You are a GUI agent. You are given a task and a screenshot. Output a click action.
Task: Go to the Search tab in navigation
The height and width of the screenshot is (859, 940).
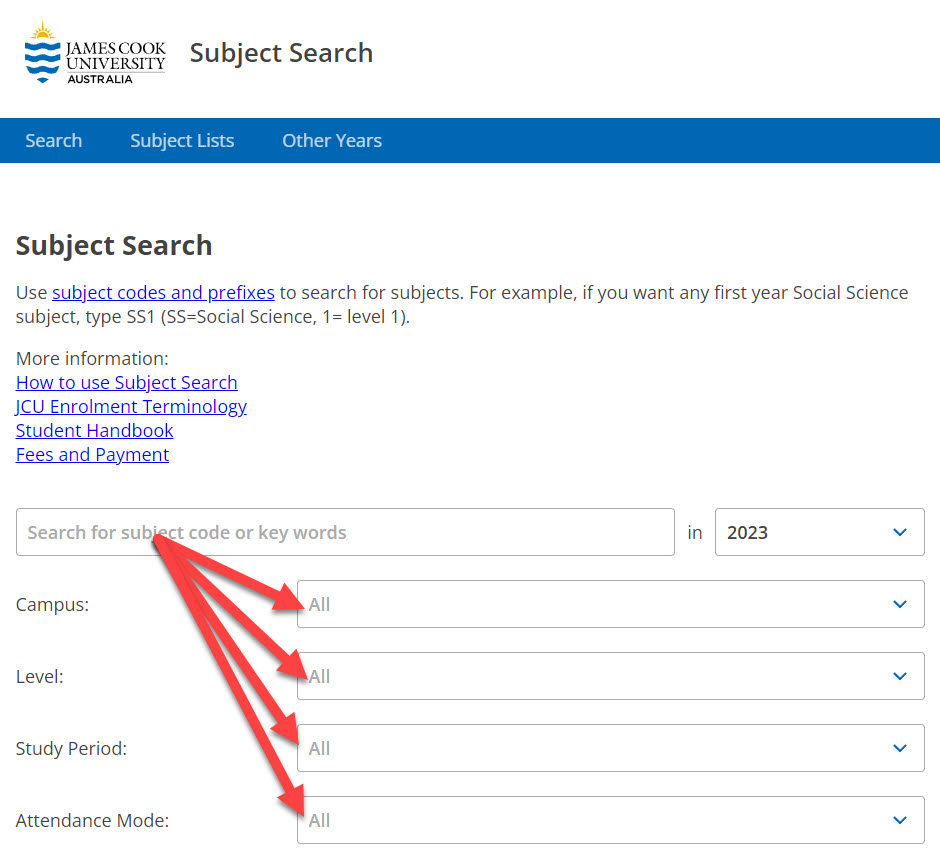tap(53, 140)
